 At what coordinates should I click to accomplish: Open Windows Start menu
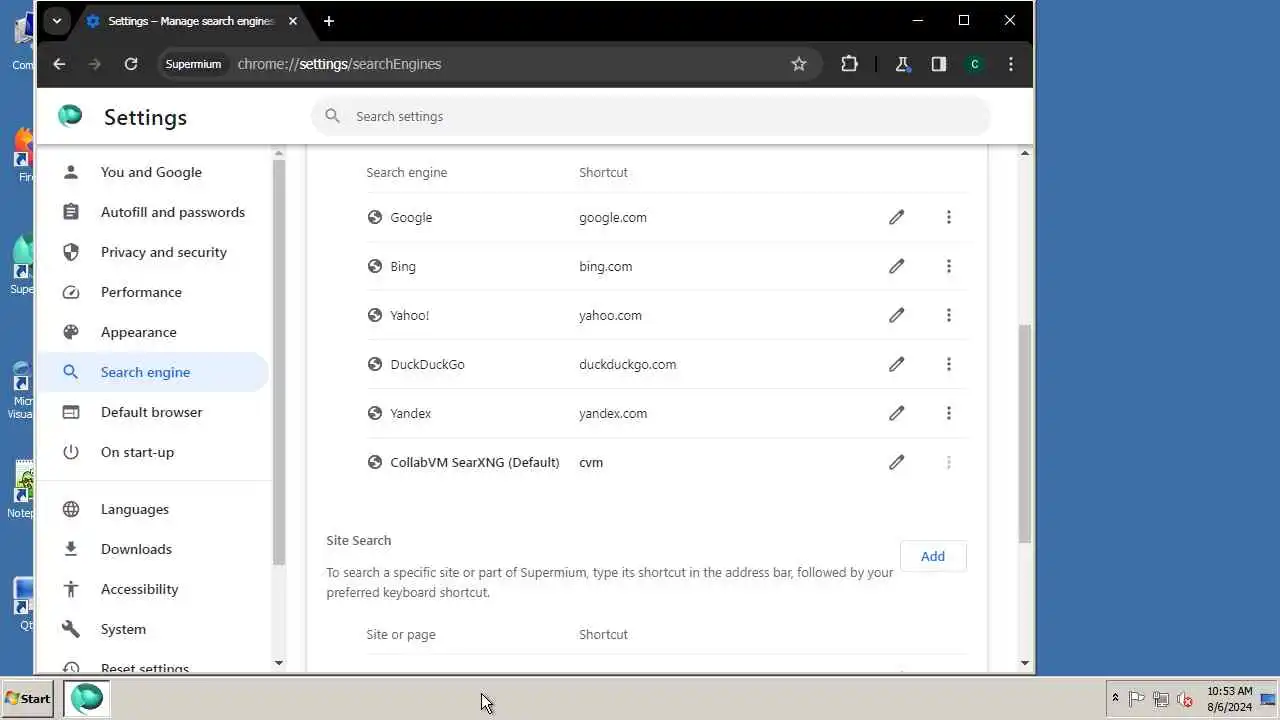pos(28,699)
